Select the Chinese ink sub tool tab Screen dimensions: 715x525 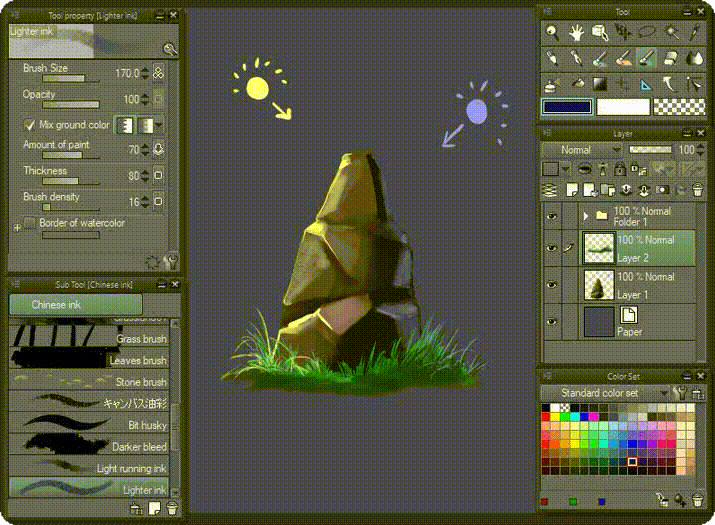[76, 304]
